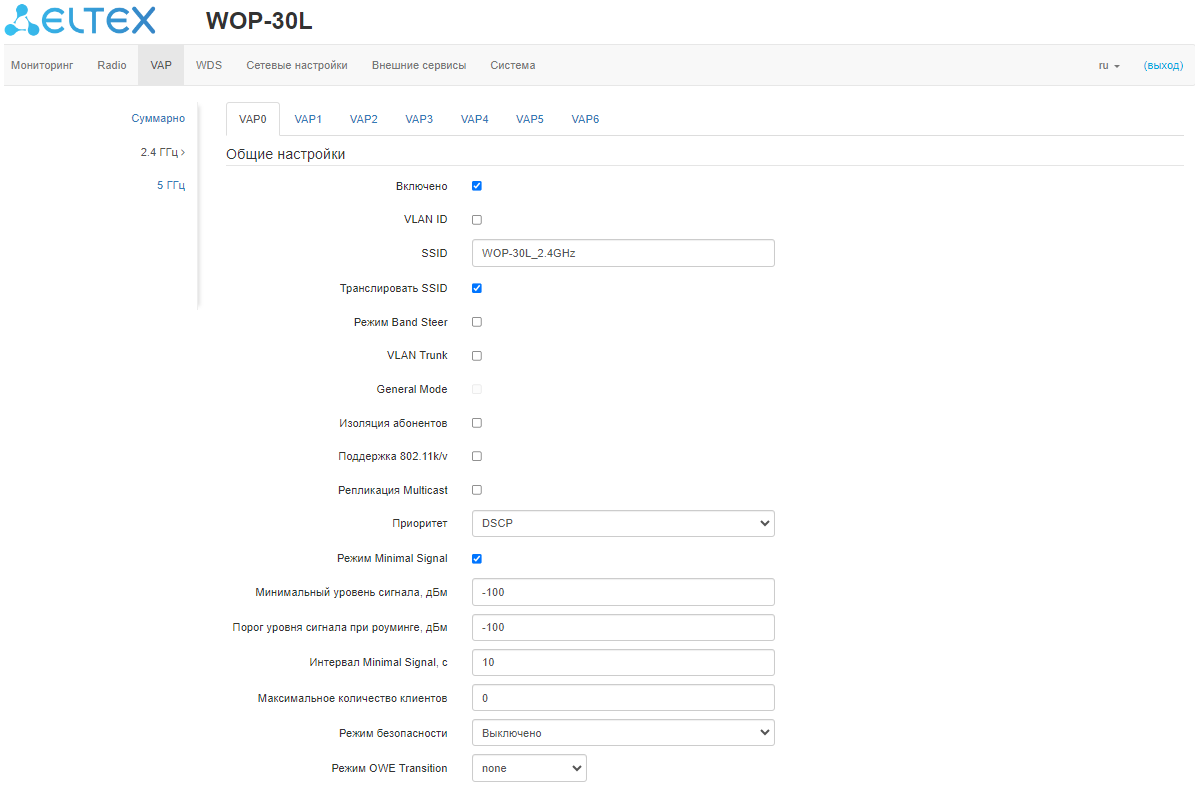Select the 2.4 ГГц sidebar item
Image resolution: width=1195 pixels, height=792 pixels.
pyautogui.click(x=162, y=152)
